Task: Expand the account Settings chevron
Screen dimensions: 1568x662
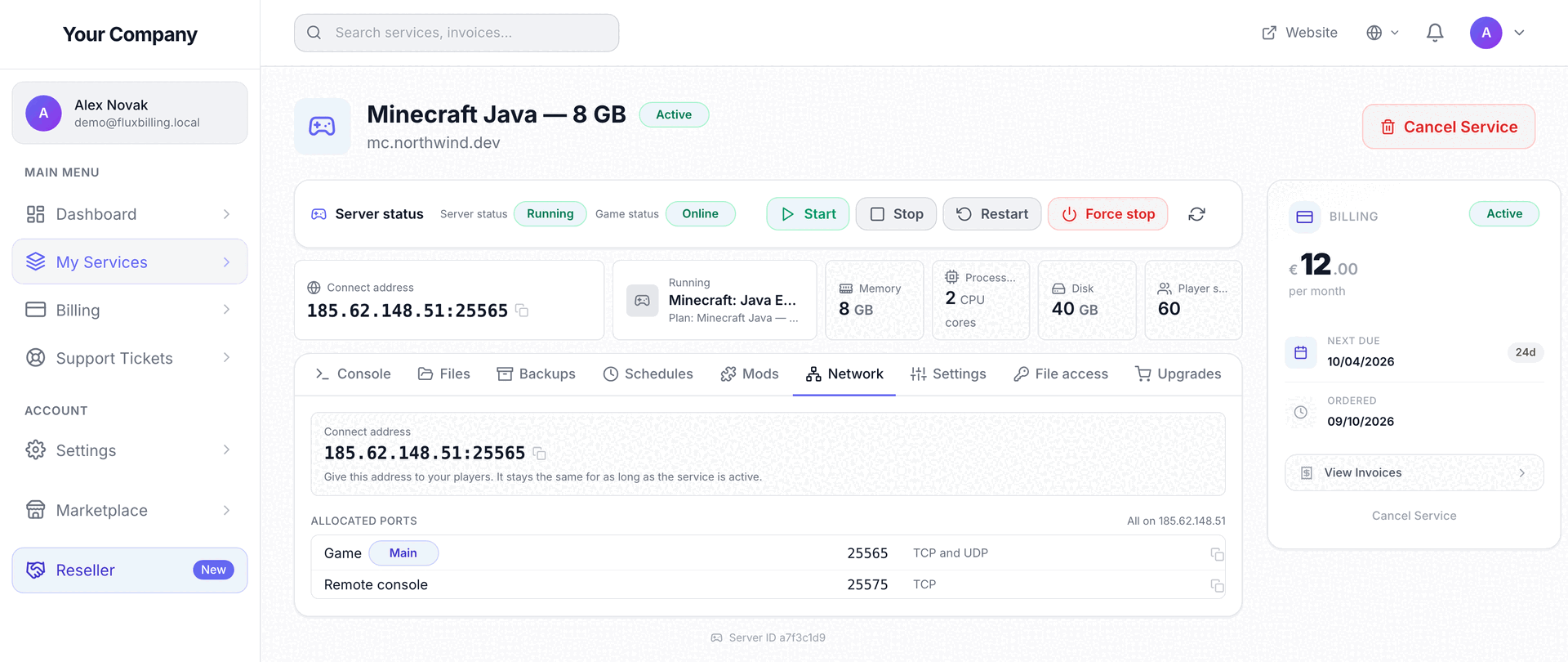Action: coord(226,450)
